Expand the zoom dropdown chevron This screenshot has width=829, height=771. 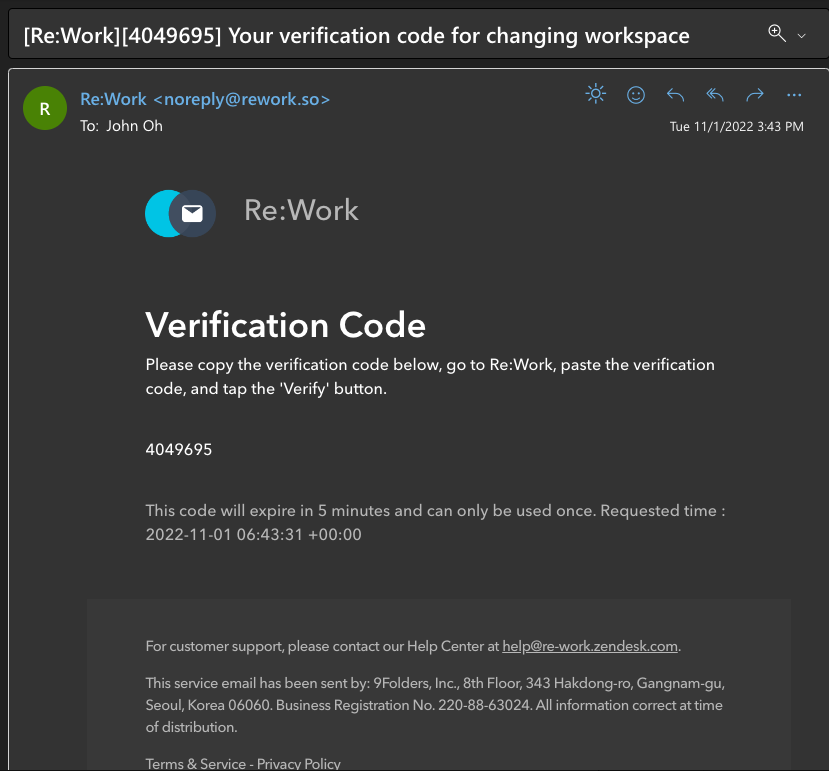coord(802,36)
